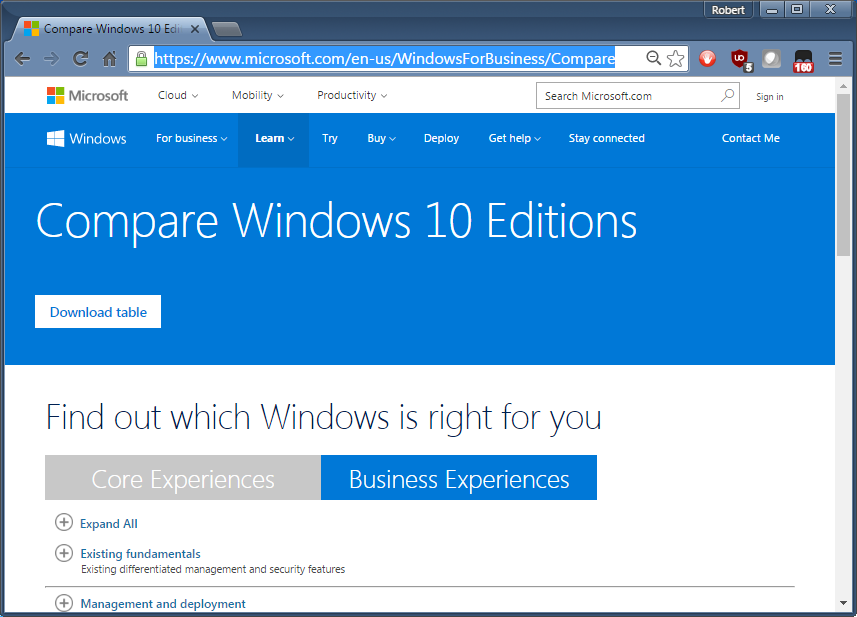Click Contact Me in the nav bar
The width and height of the screenshot is (857, 617).
coord(750,138)
